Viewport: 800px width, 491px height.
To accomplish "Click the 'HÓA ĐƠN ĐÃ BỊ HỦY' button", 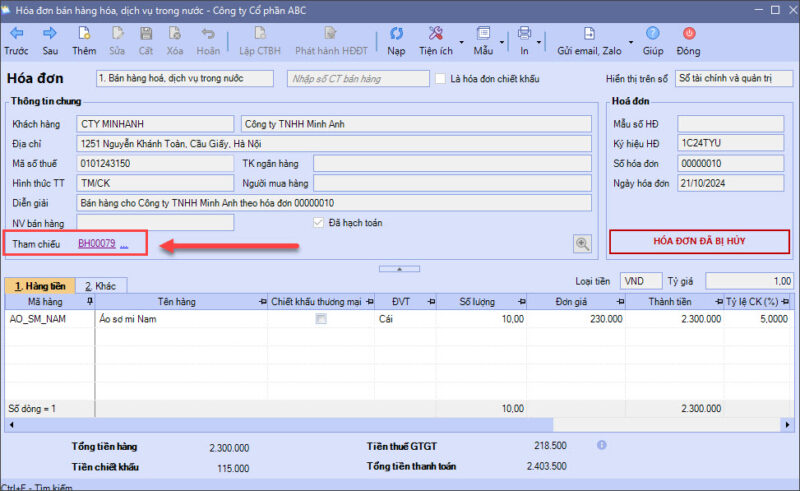I will click(x=699, y=242).
